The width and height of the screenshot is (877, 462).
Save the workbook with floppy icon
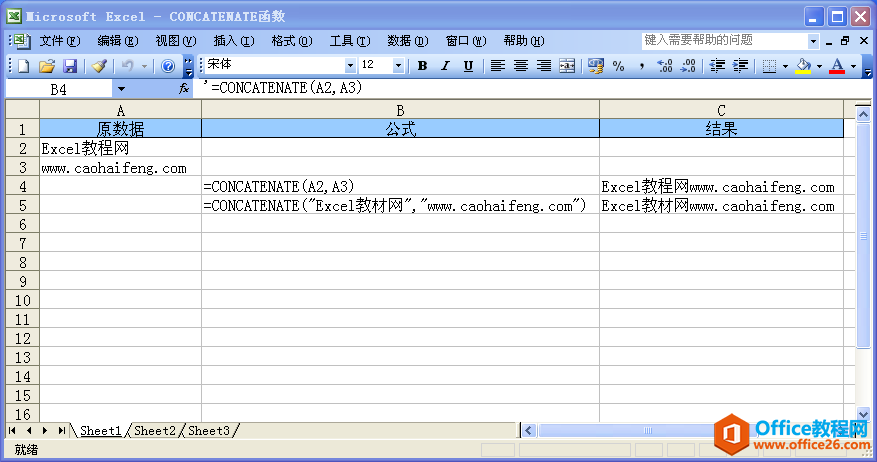(x=70, y=66)
